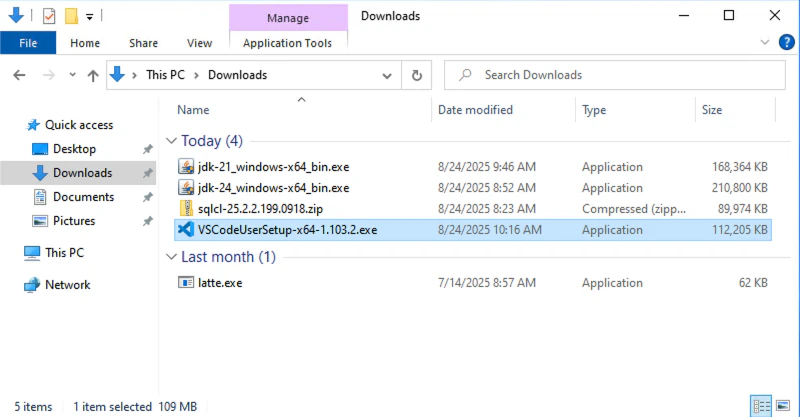The width and height of the screenshot is (800, 417).
Task: Select the Today (4) group header
Action: tap(212, 141)
